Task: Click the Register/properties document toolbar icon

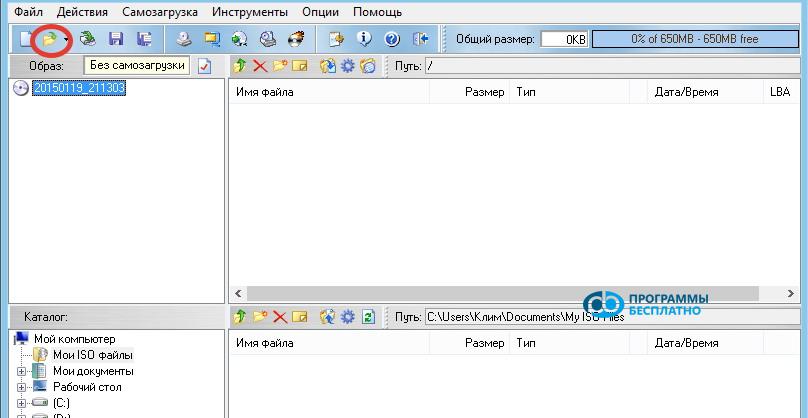Action: [x=336, y=39]
